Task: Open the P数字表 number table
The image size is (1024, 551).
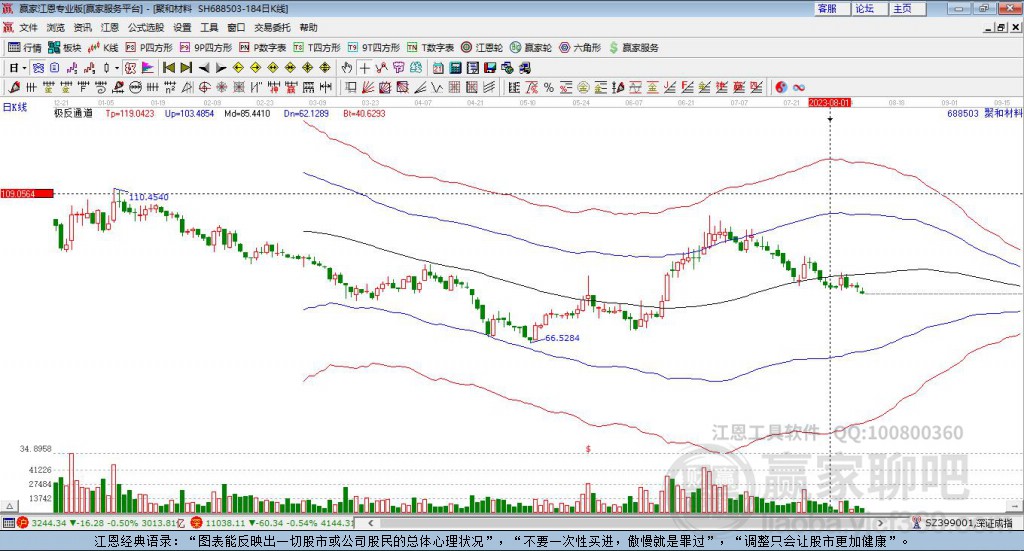Action: coord(263,48)
